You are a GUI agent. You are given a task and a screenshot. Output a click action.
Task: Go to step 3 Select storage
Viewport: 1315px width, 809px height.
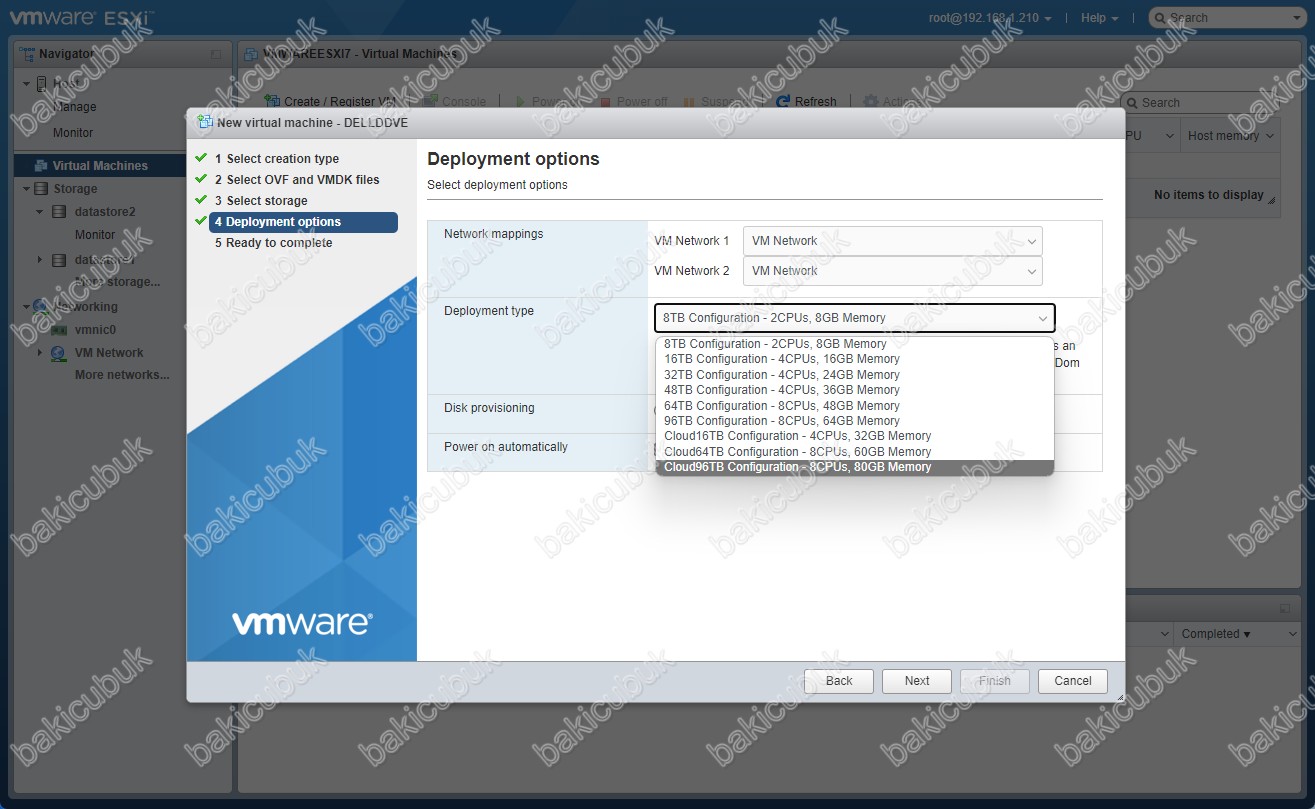pos(261,201)
